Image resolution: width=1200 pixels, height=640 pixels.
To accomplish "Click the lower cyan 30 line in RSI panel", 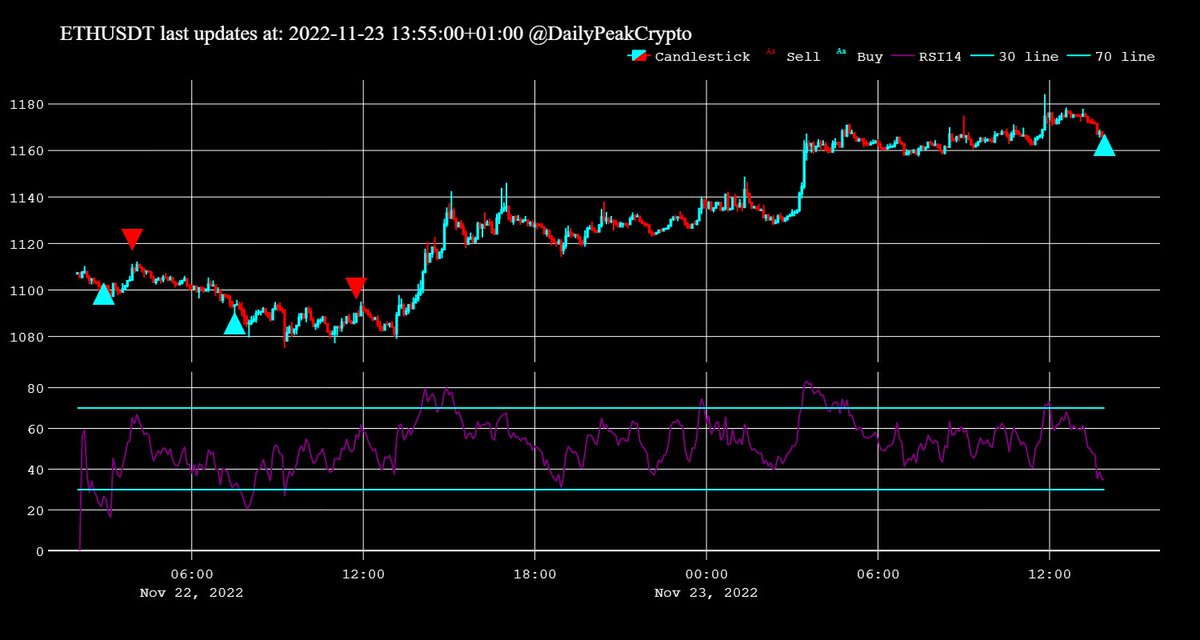I will (591, 490).
